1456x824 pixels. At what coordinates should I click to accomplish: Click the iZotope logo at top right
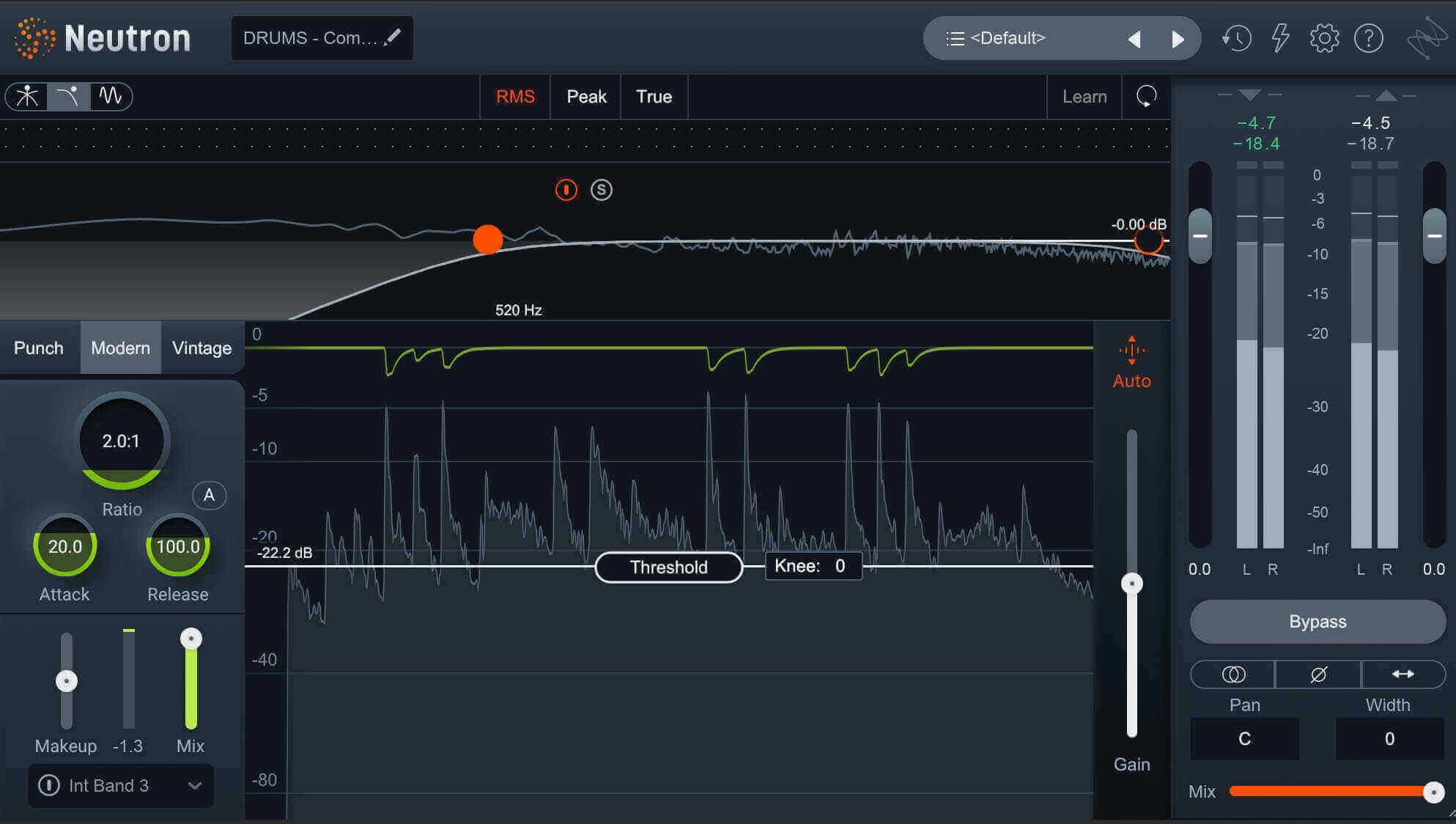(x=1427, y=38)
